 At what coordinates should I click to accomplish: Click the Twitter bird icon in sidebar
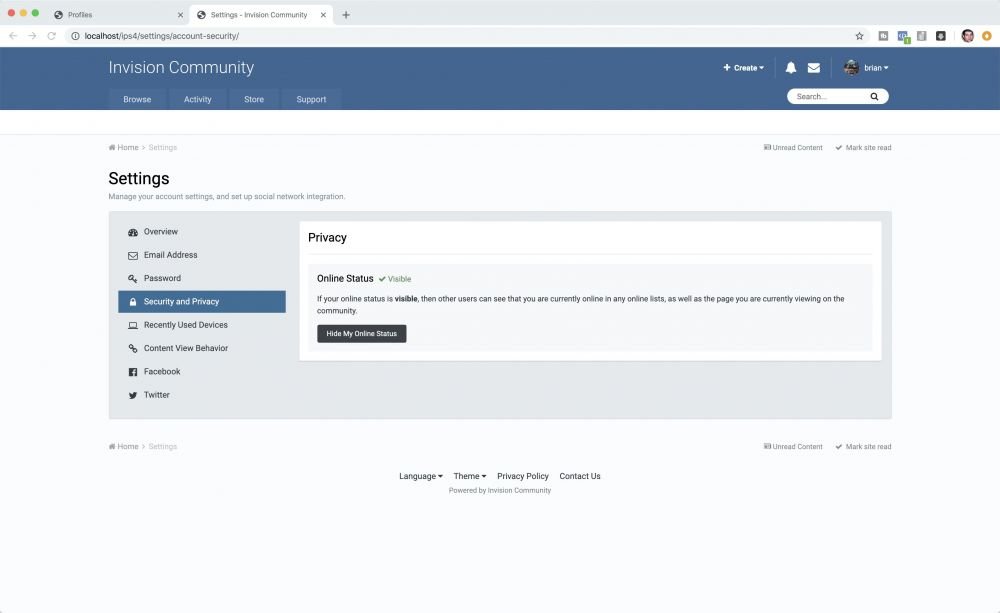(x=133, y=395)
